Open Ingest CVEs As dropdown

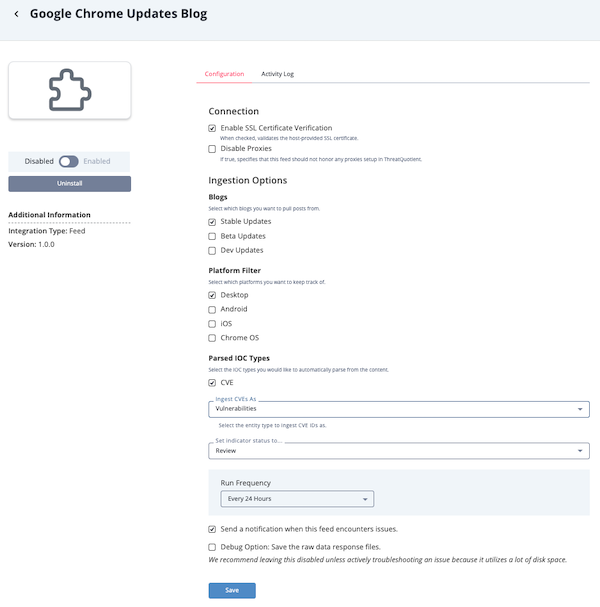tap(399, 409)
